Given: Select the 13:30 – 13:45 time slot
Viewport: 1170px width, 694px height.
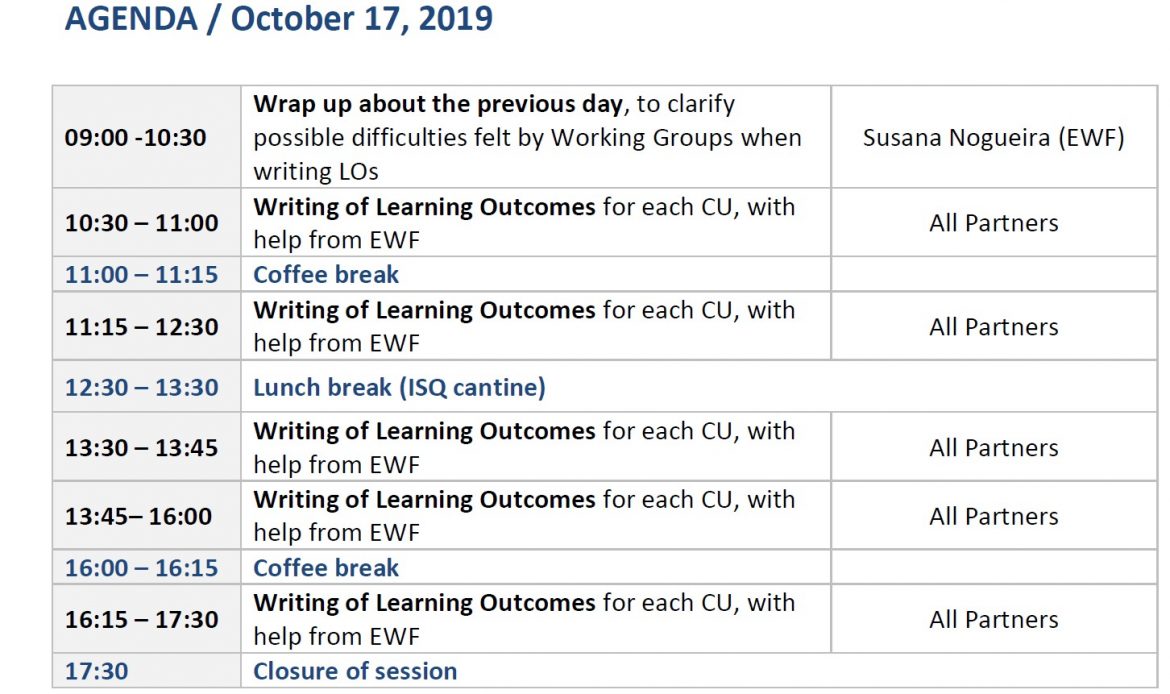Looking at the screenshot, I should 141,448.
